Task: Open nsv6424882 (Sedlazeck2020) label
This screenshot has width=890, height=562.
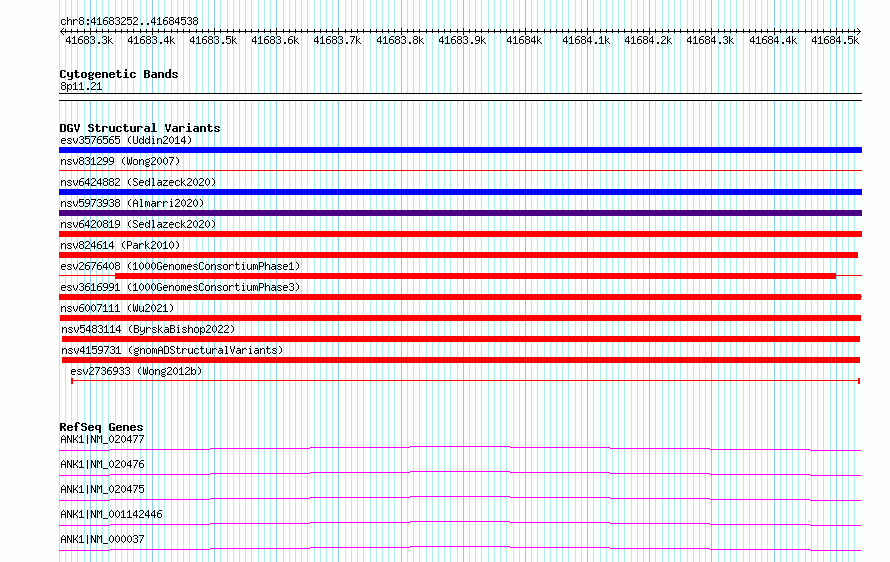Action: [x=138, y=182]
